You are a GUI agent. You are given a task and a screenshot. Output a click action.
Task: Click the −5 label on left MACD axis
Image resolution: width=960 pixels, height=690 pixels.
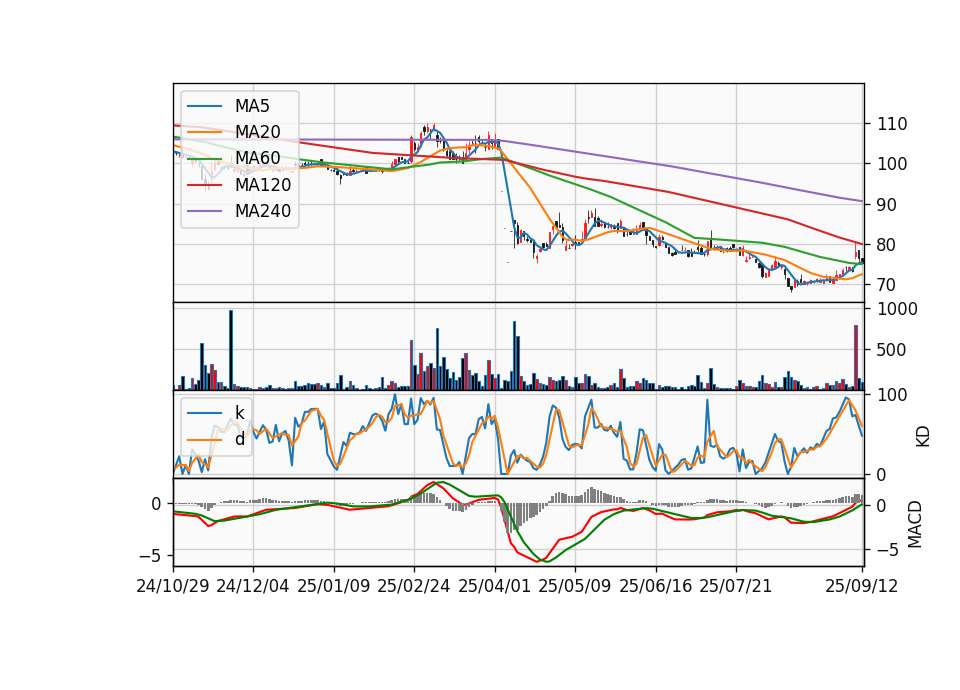pyautogui.click(x=150, y=556)
